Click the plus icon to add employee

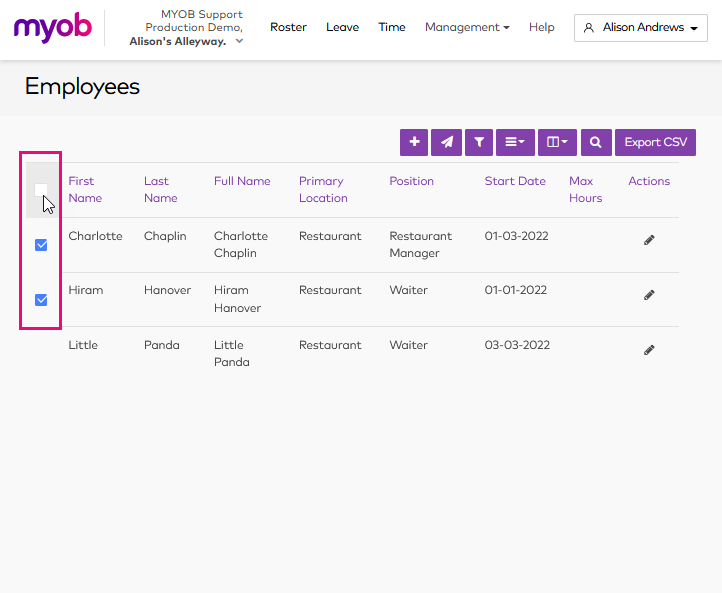(414, 143)
